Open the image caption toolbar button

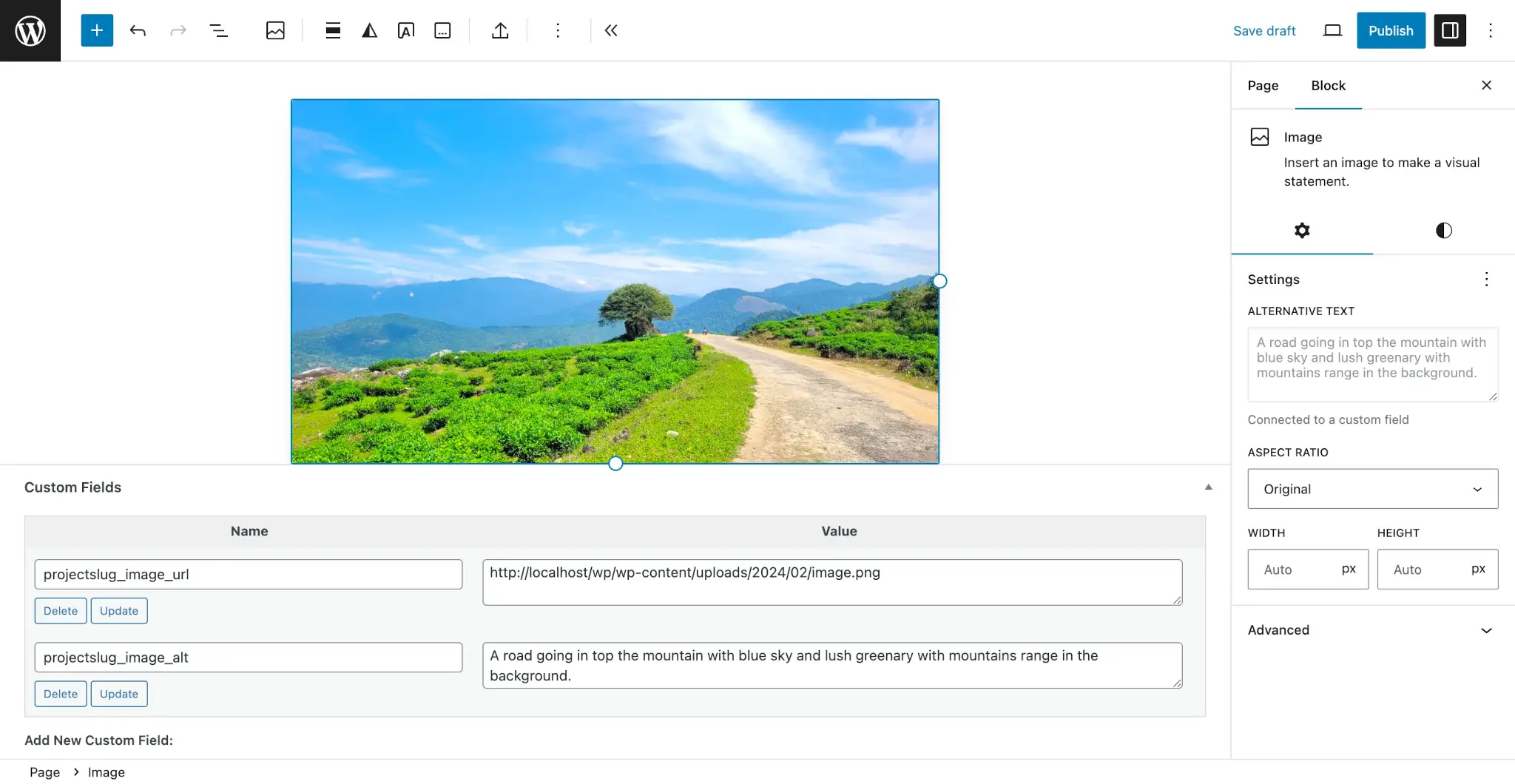(x=442, y=30)
